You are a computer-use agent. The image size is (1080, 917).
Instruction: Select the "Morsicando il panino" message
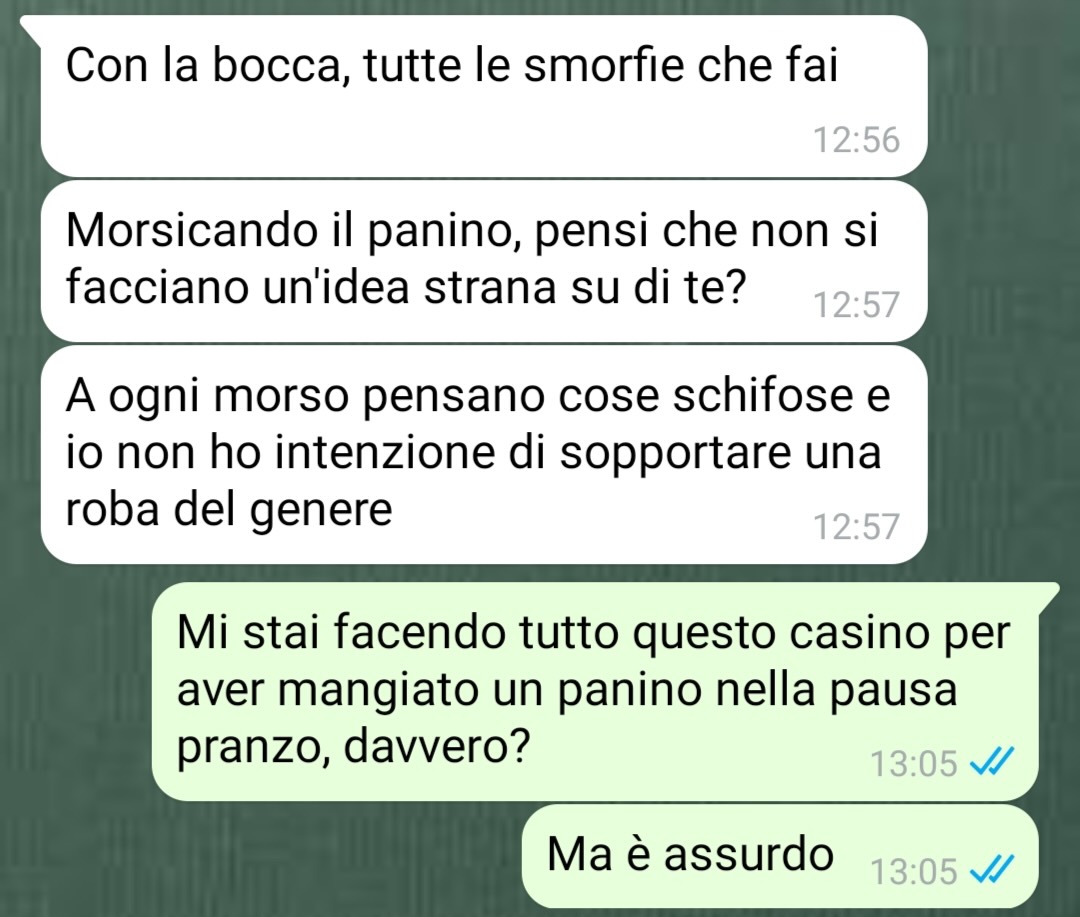coord(484,261)
